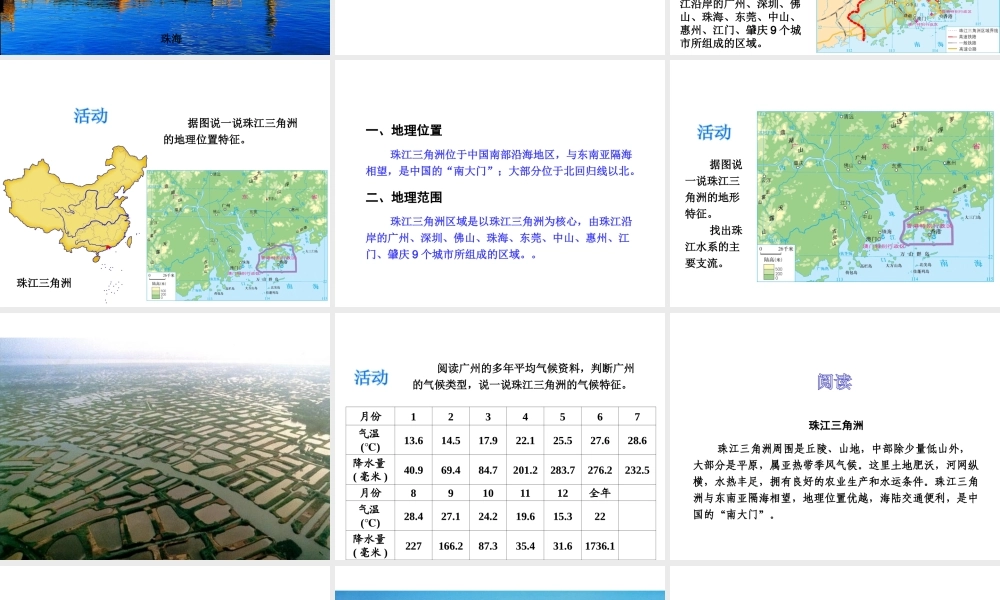Click the purple Hong Kong boundary box on the large map
The image size is (1000, 600).
(x=929, y=227)
